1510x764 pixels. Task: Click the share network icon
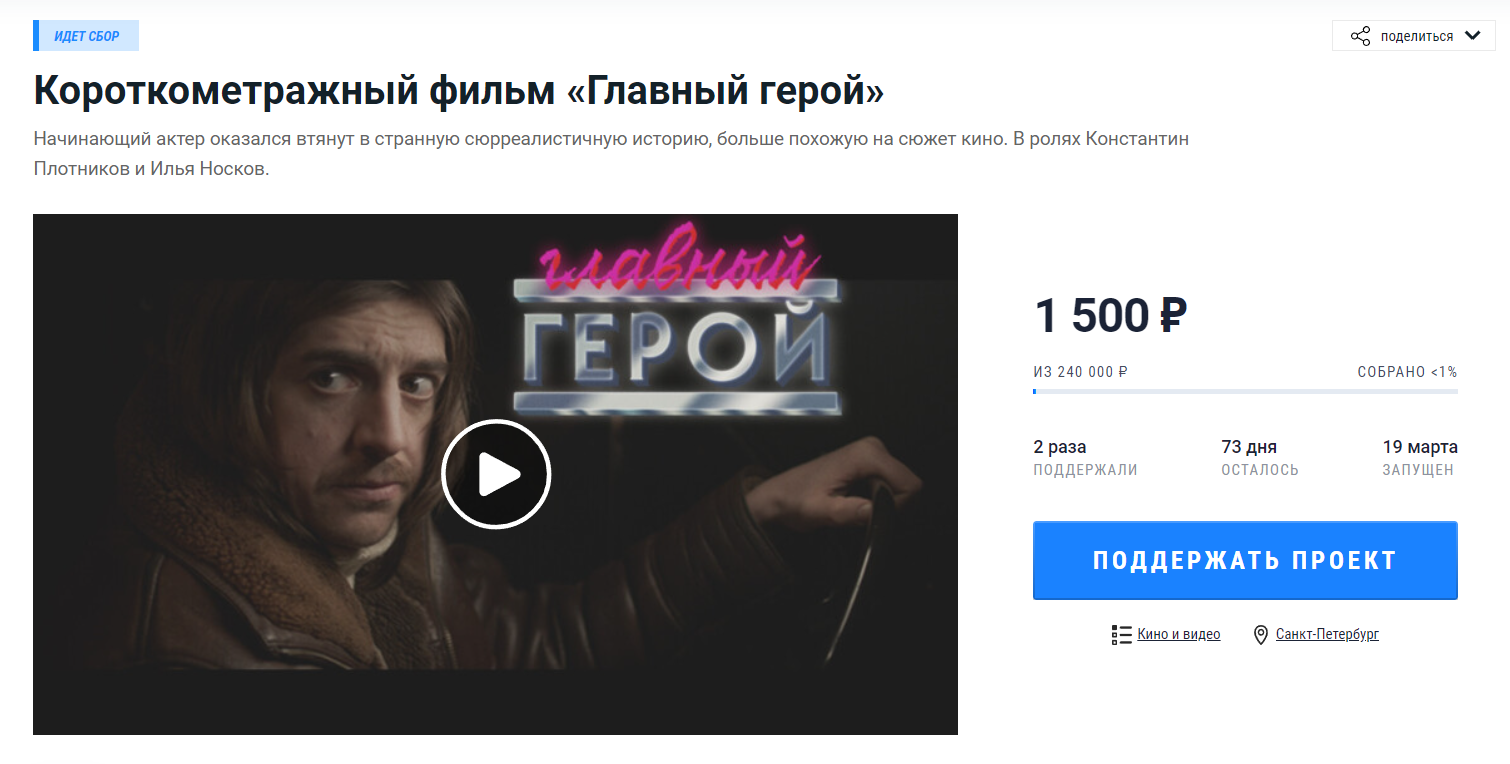tap(1360, 36)
